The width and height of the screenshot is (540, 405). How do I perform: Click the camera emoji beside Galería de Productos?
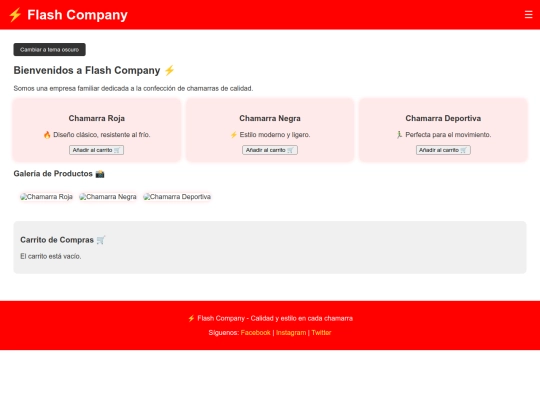click(x=100, y=174)
